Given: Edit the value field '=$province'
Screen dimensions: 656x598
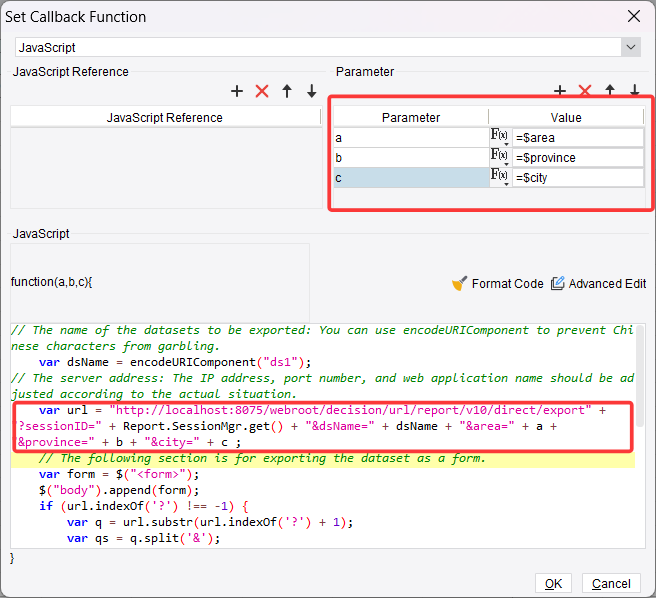Looking at the screenshot, I should tap(578, 158).
